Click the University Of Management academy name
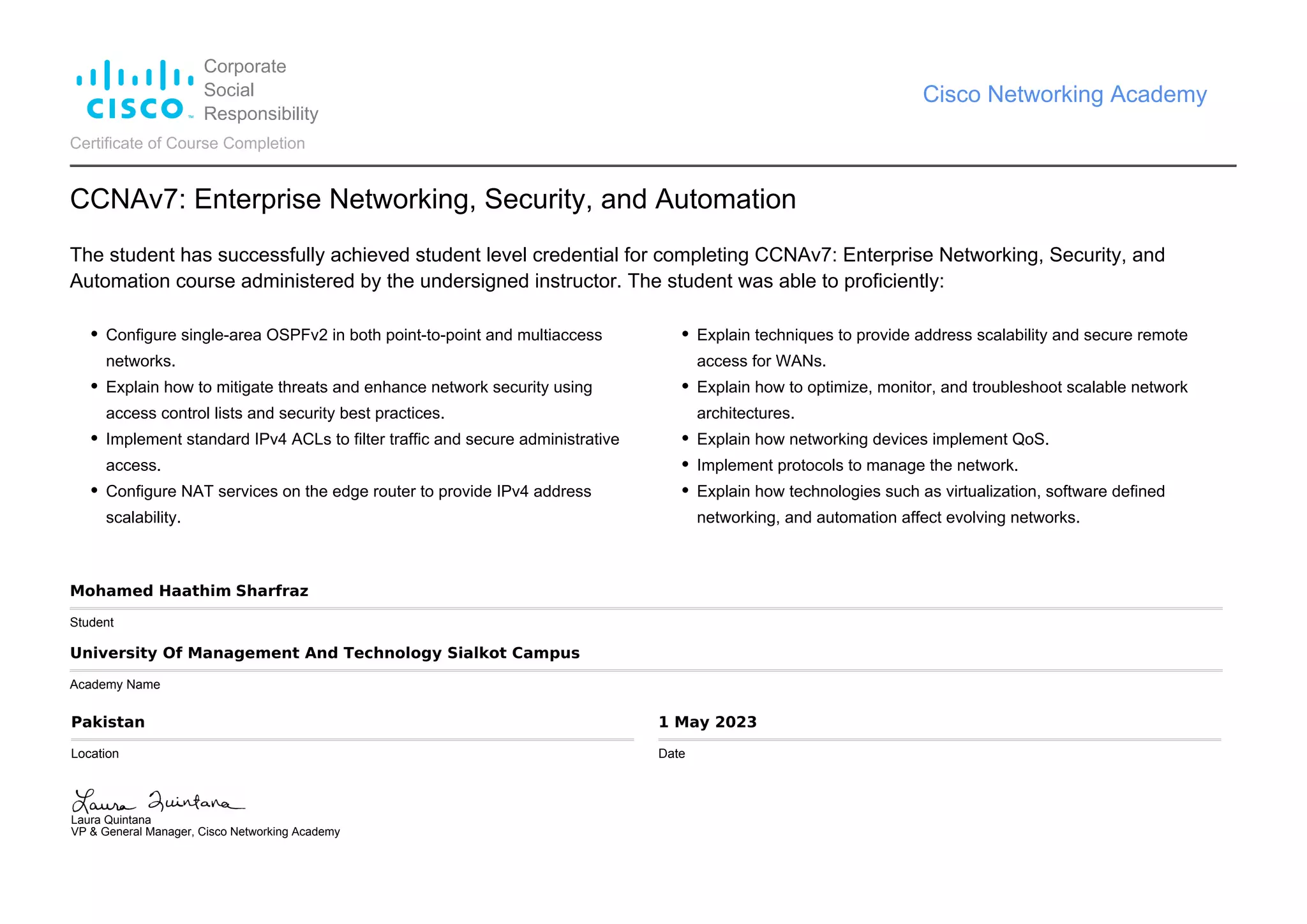This screenshot has height=924, width=1307. click(325, 653)
